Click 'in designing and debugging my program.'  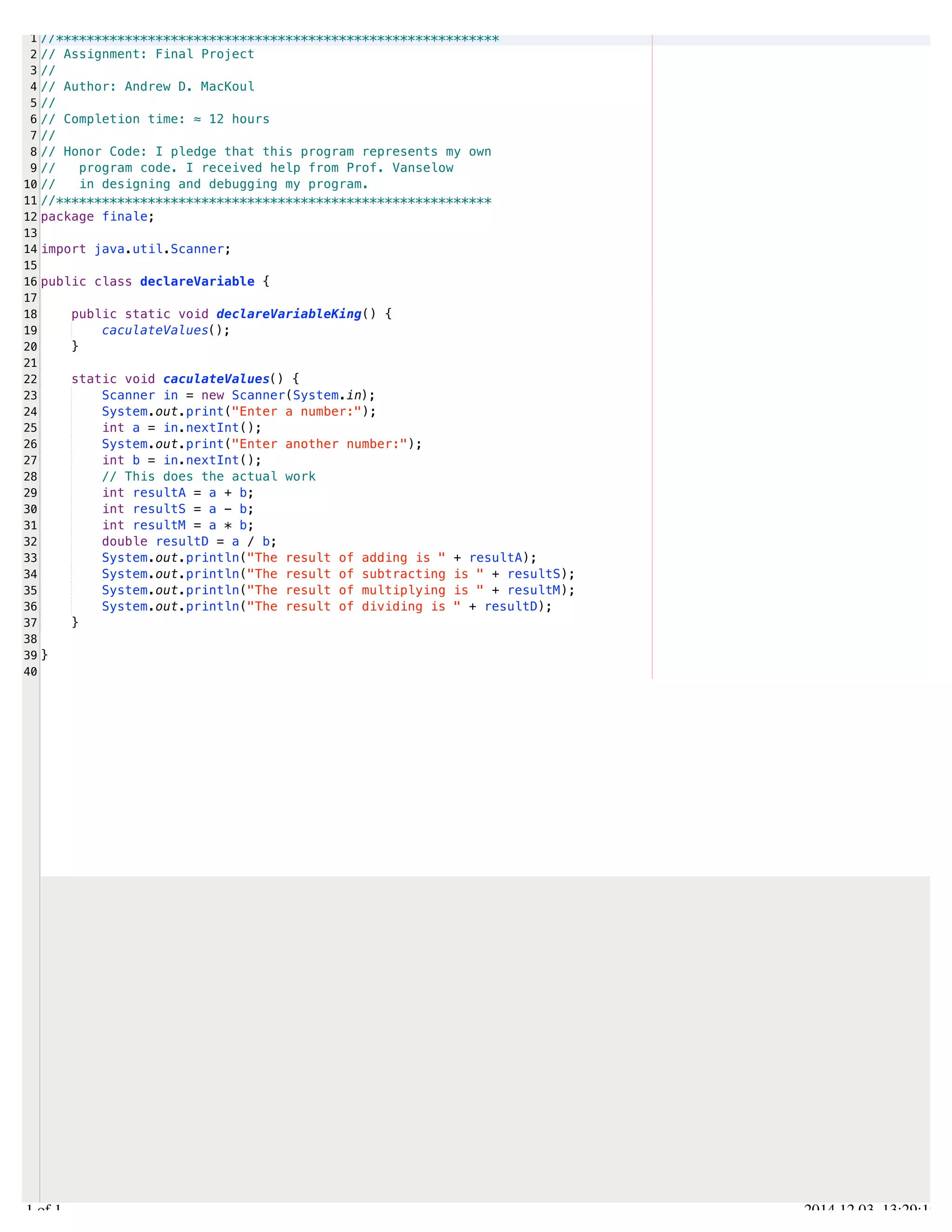pyautogui.click(x=224, y=185)
